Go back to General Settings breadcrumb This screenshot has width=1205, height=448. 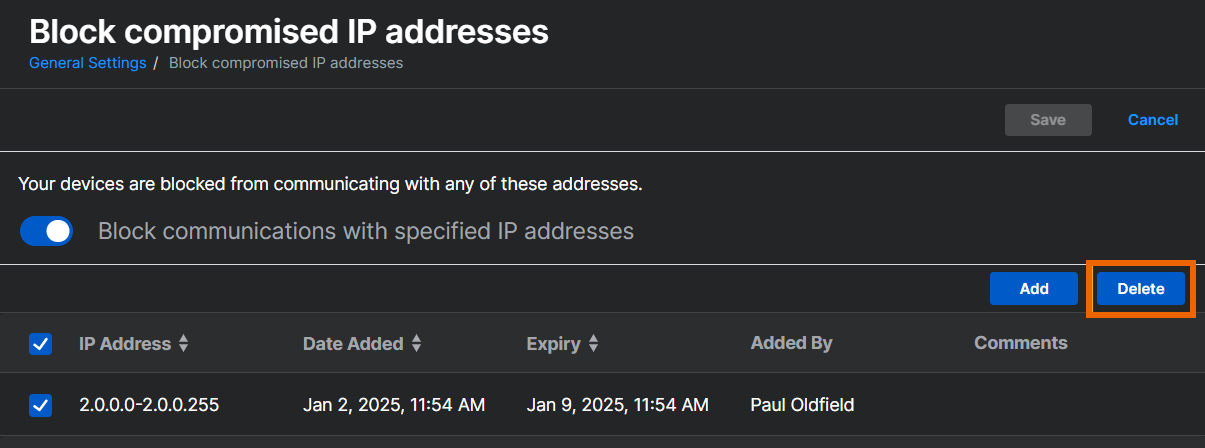point(87,63)
